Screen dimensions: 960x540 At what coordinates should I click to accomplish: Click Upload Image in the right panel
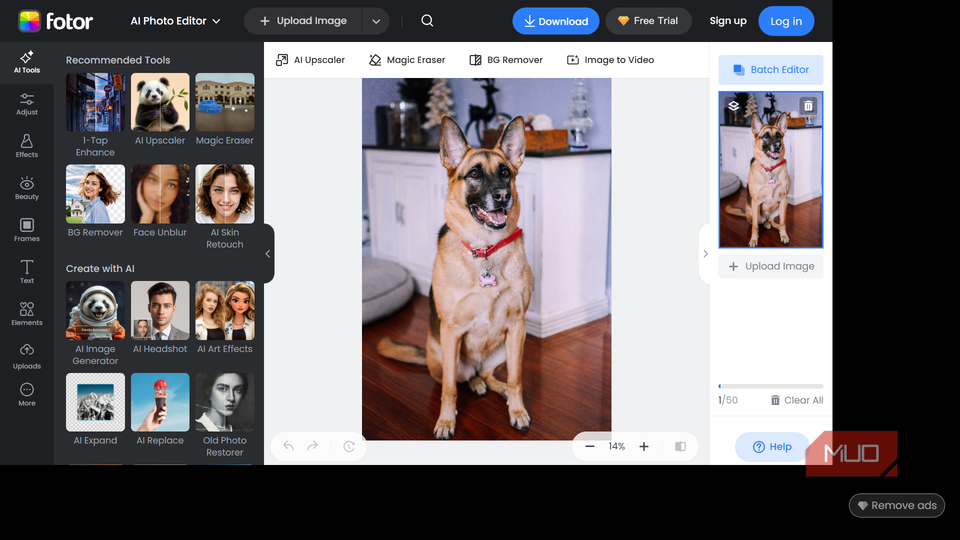[771, 266]
